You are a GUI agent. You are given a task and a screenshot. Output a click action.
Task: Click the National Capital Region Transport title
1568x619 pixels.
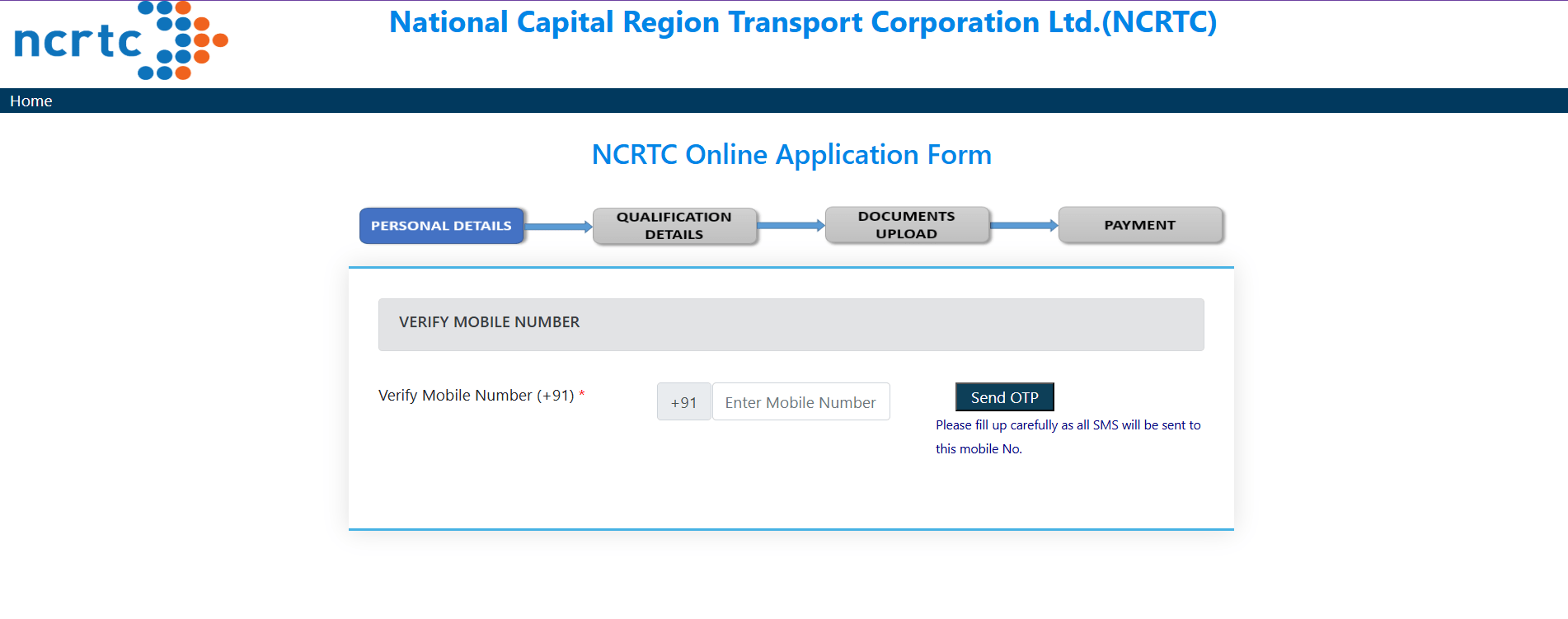[x=802, y=22]
